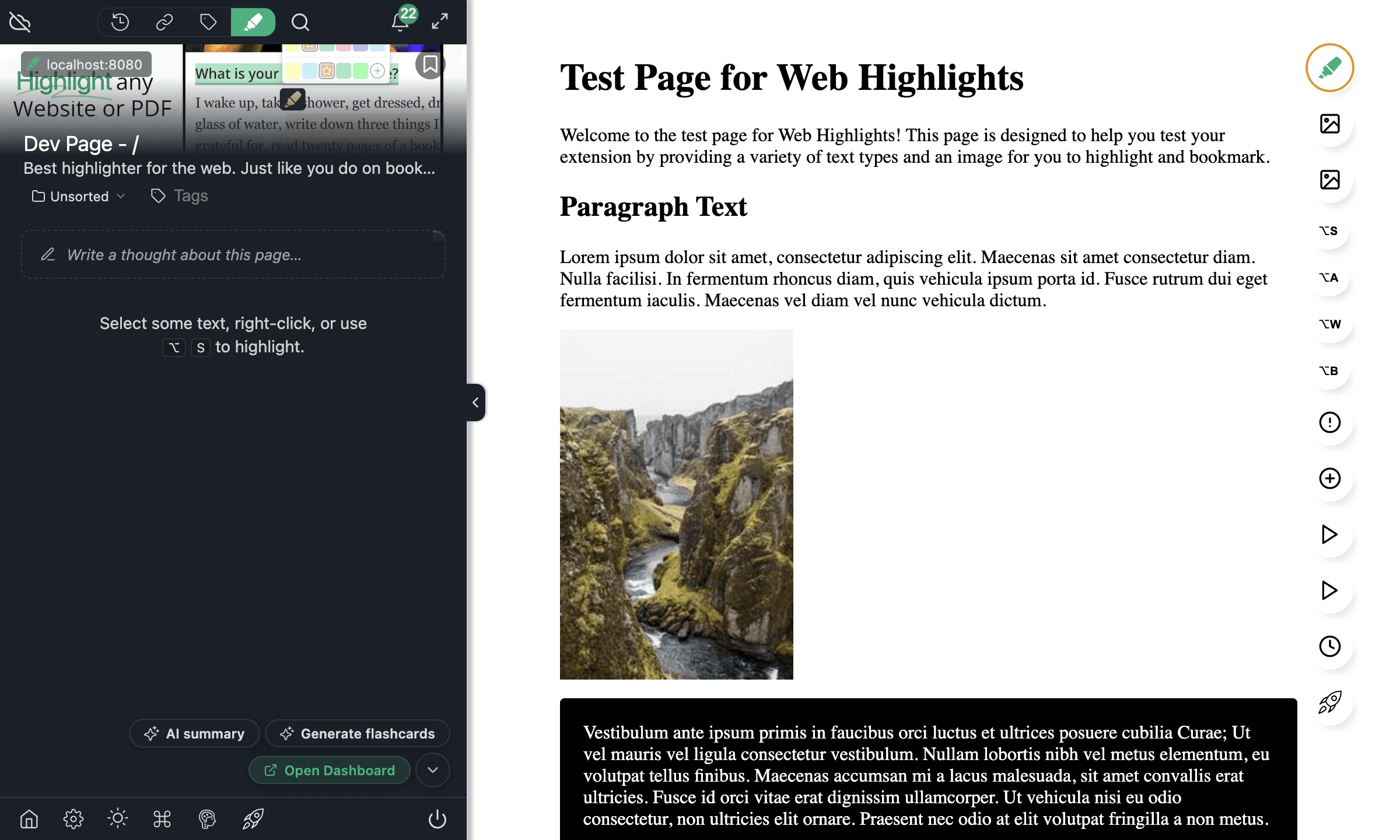Viewport: 1400px width, 840px height.
Task: Focus the 'Write a thought' input
Action: coord(233,255)
